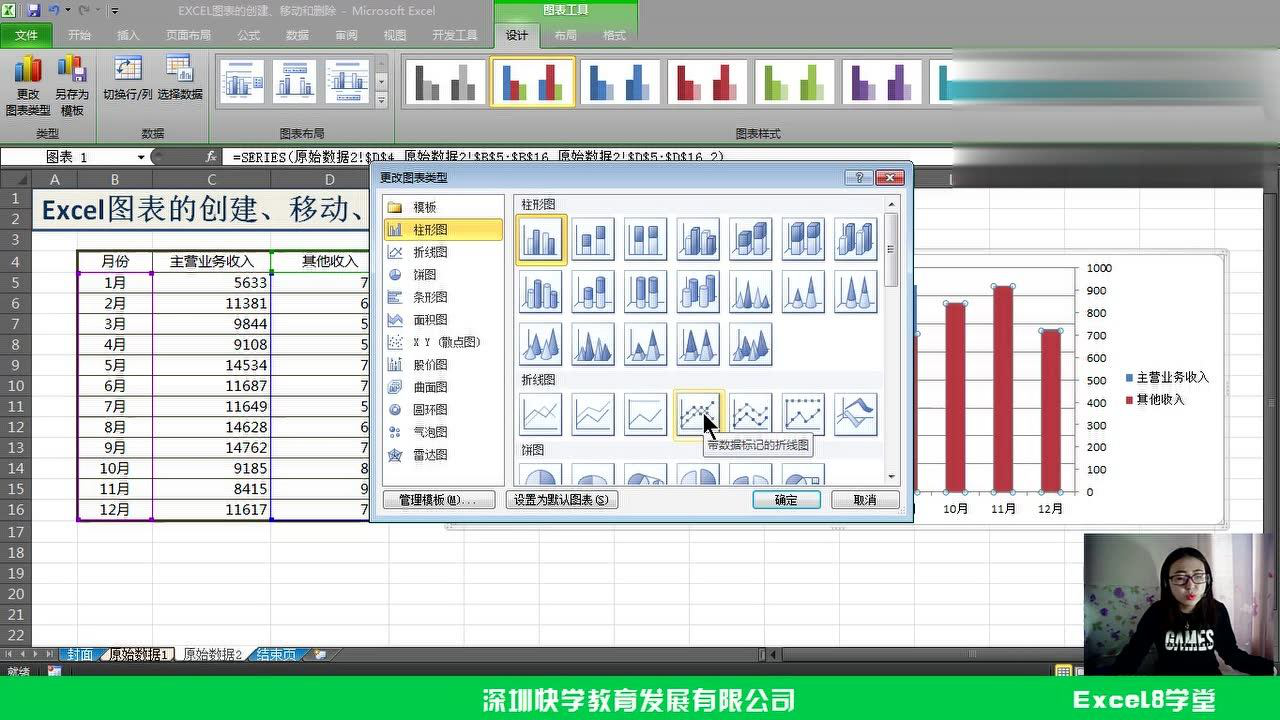Open the quick access toolbar customize dropdown
This screenshot has height=720, width=1280.
point(114,11)
